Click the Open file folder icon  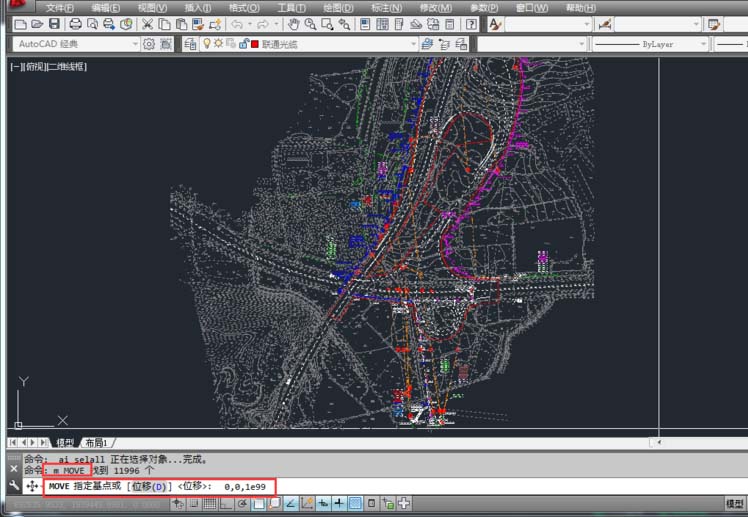(x=36, y=24)
